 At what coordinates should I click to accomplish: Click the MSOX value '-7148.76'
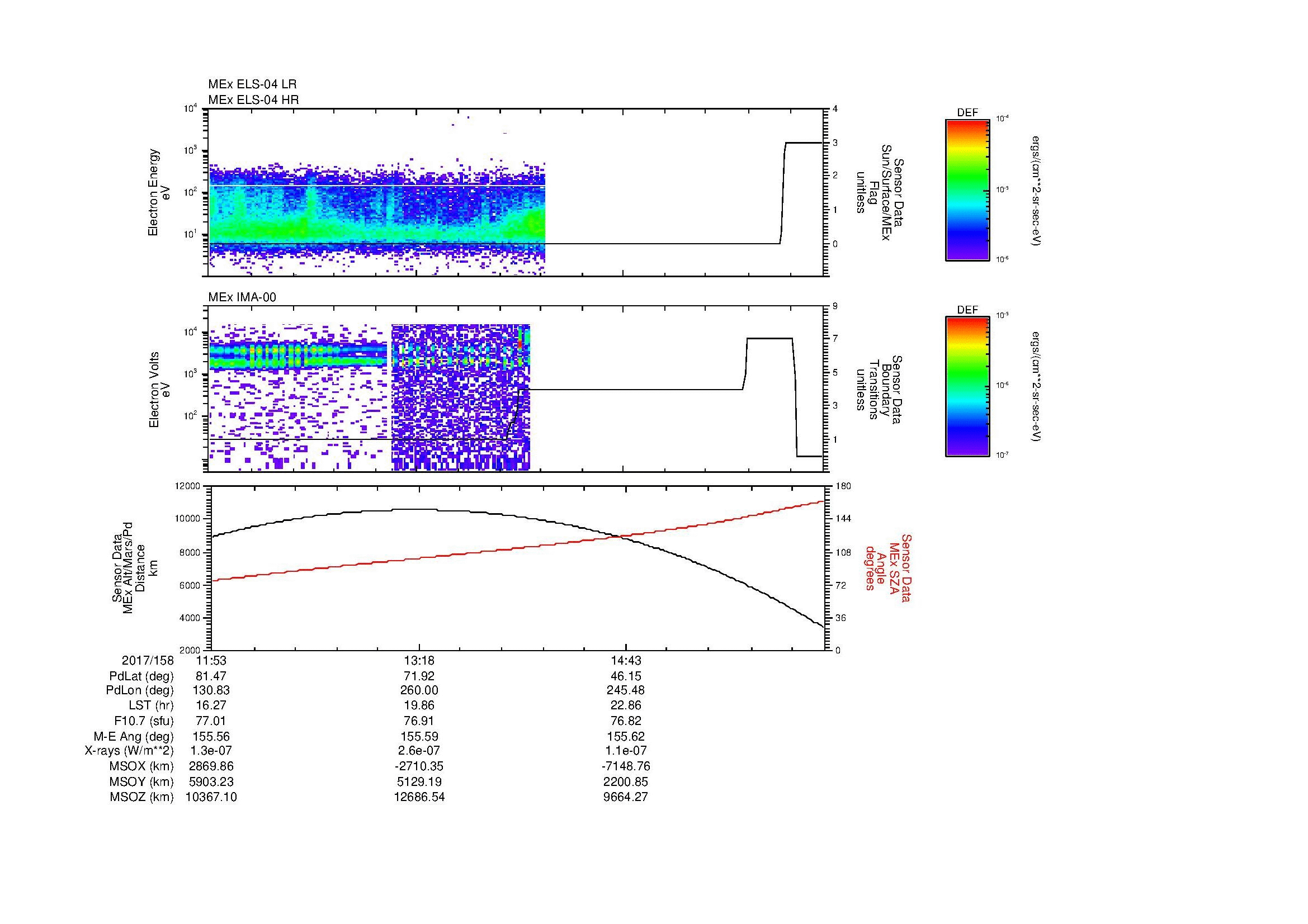pyautogui.click(x=626, y=767)
